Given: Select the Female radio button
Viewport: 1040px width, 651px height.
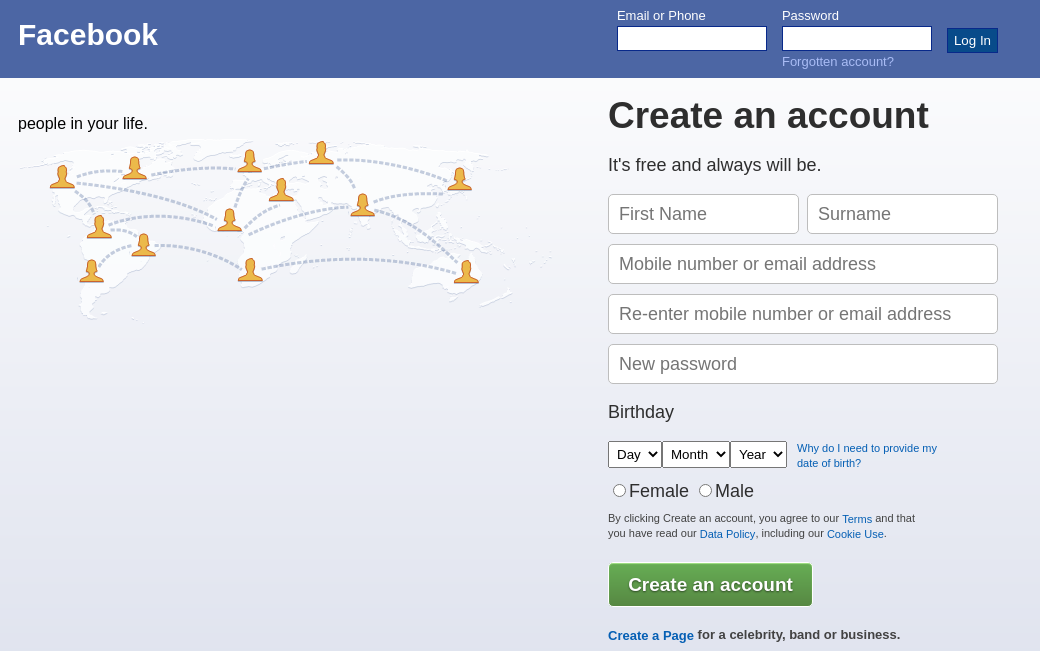Looking at the screenshot, I should point(620,491).
